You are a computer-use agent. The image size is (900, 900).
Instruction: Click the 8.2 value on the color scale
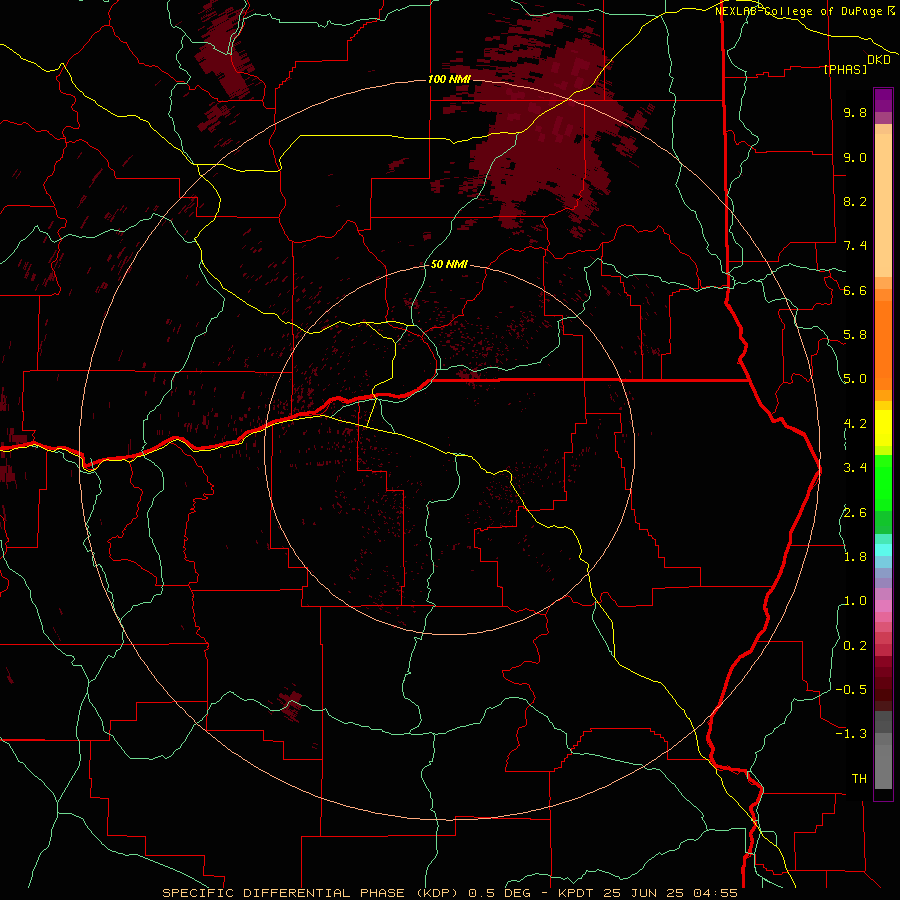pos(855,201)
